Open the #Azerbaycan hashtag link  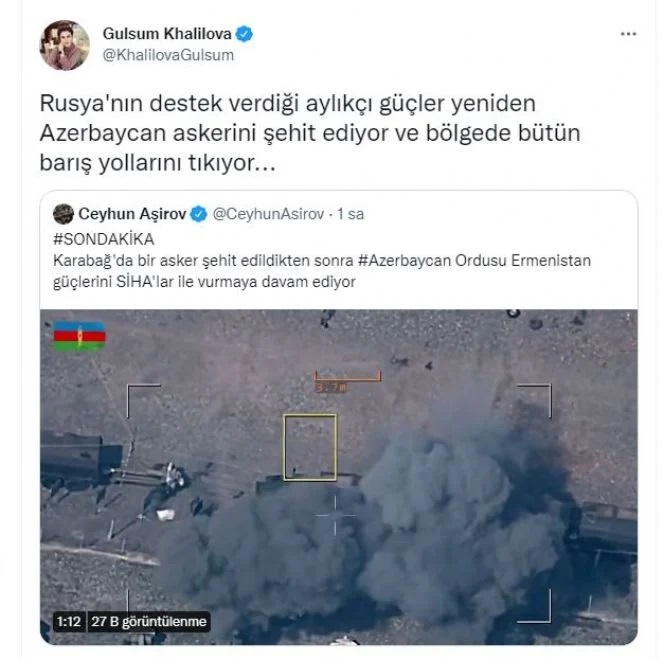point(404,260)
